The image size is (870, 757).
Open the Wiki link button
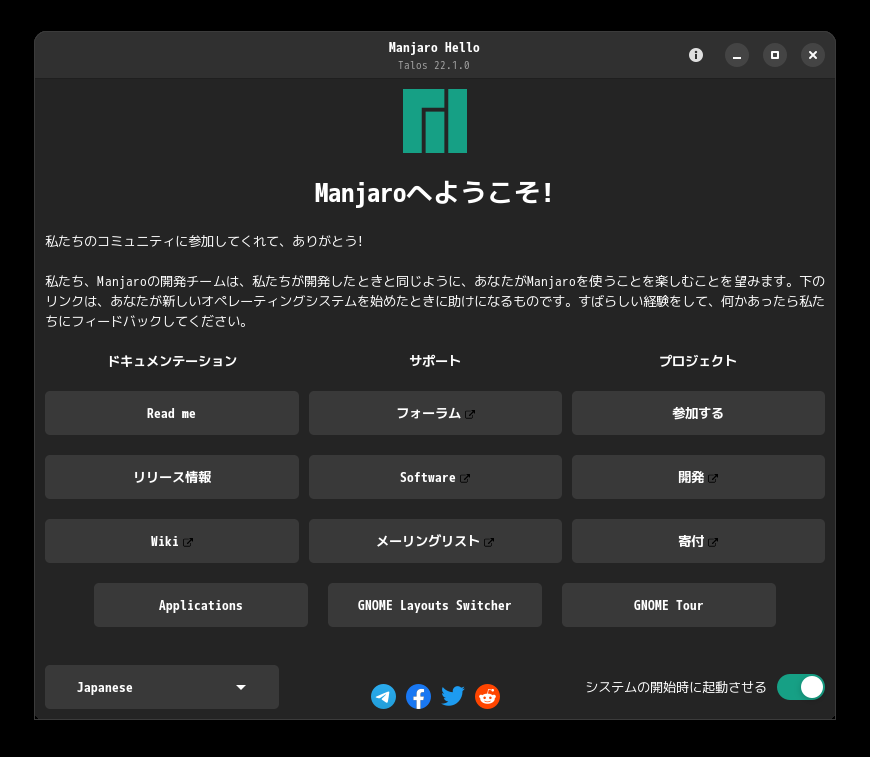coord(172,541)
